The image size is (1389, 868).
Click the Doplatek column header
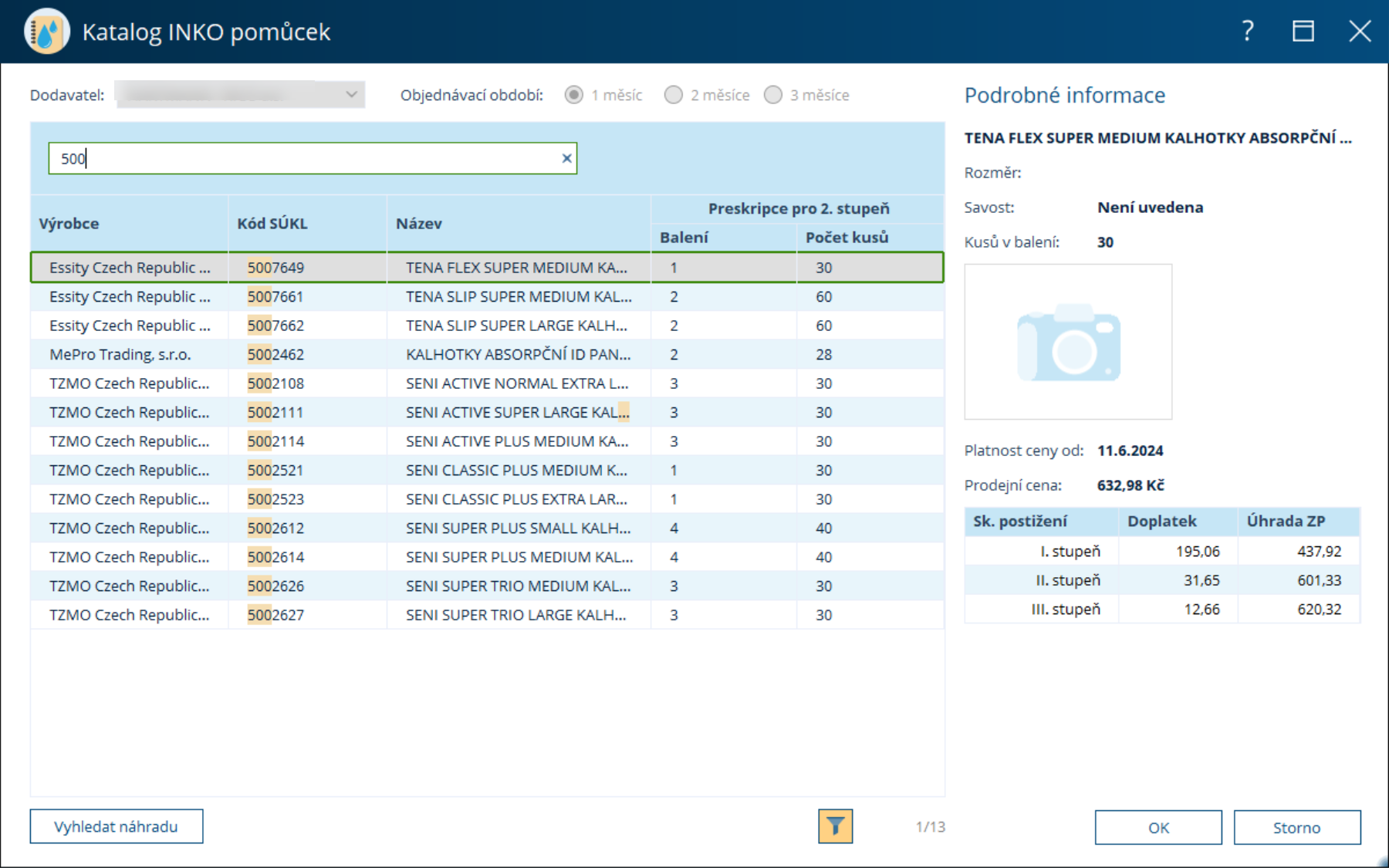pos(1178,522)
